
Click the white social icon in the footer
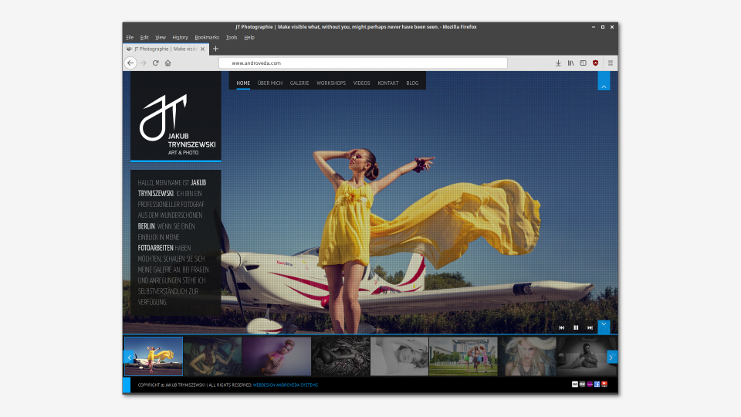click(575, 384)
